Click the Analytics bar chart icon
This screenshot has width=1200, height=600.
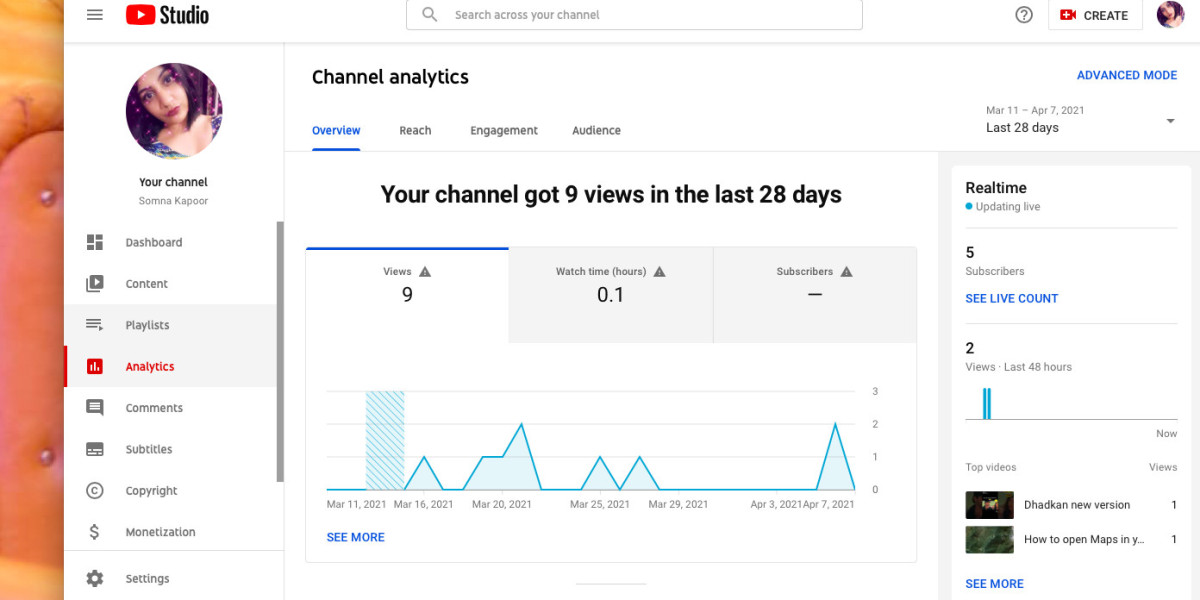point(95,367)
